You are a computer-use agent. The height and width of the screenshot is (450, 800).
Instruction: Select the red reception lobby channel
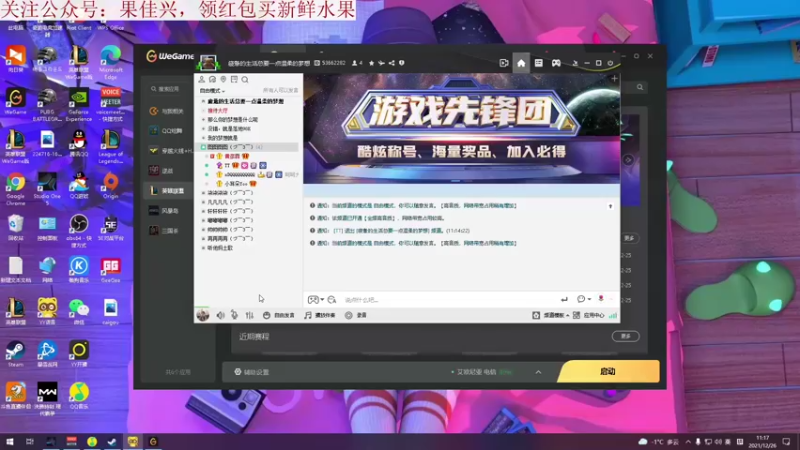(218, 111)
